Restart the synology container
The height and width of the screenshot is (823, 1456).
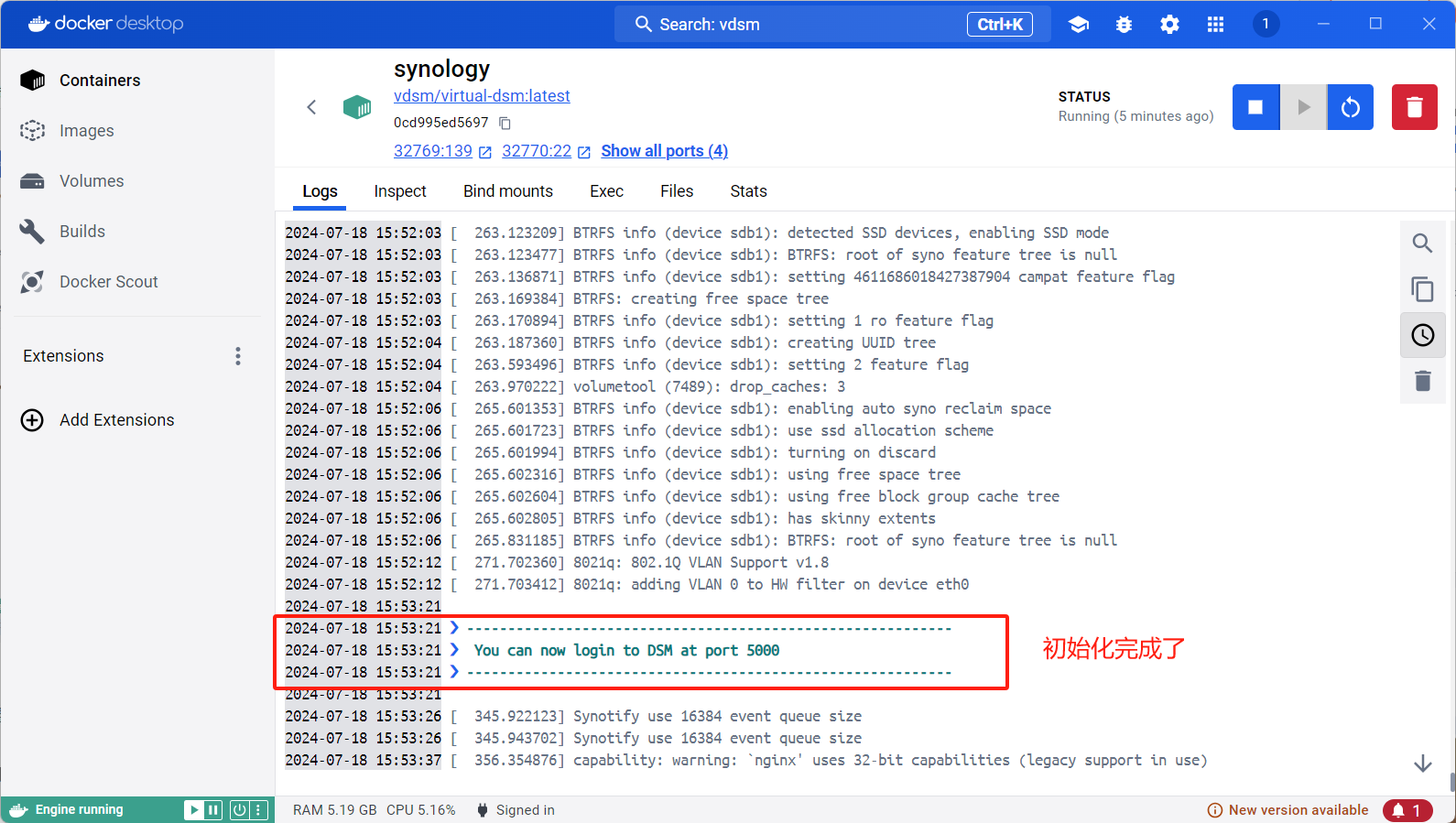pos(1351,107)
